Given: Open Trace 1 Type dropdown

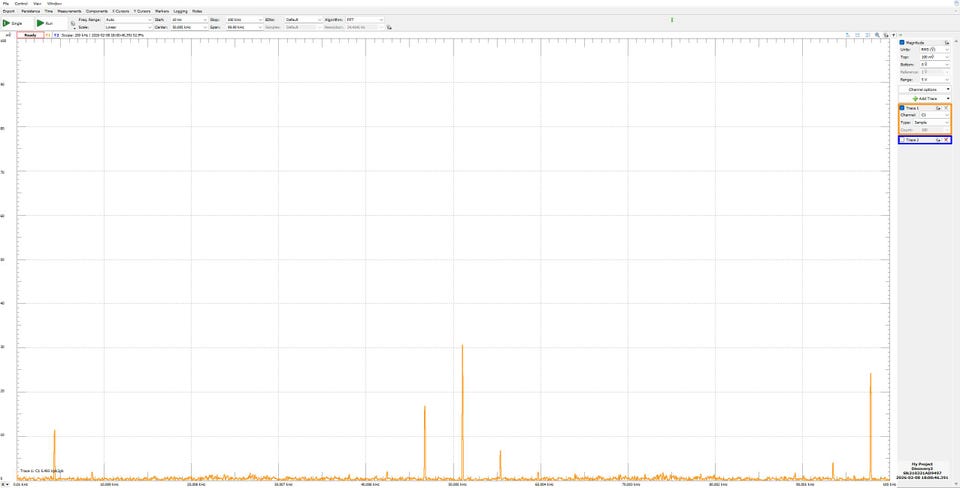Looking at the screenshot, I should [931, 122].
